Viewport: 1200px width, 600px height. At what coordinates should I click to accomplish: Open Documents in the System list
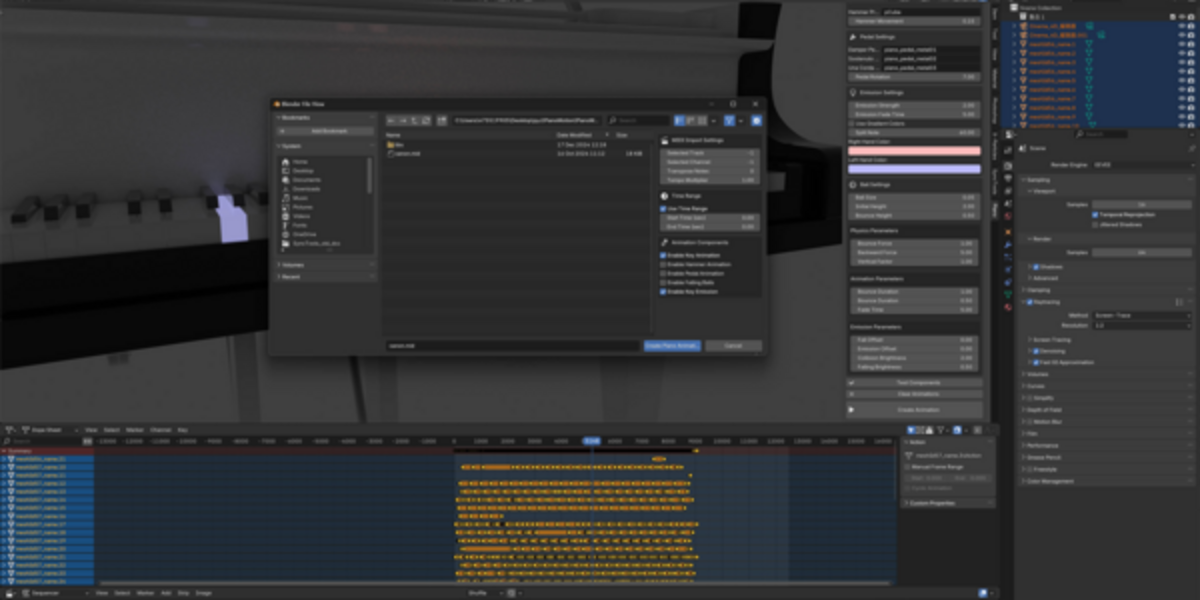click(x=305, y=180)
